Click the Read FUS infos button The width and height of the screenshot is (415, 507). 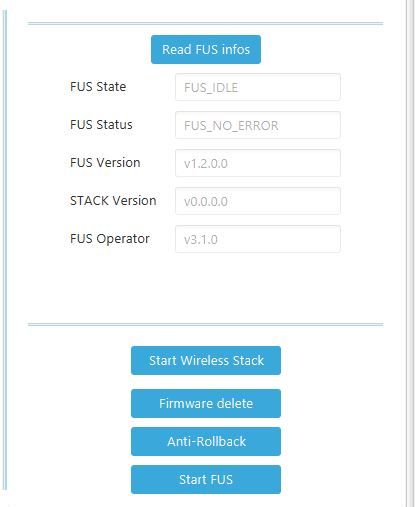(x=206, y=49)
